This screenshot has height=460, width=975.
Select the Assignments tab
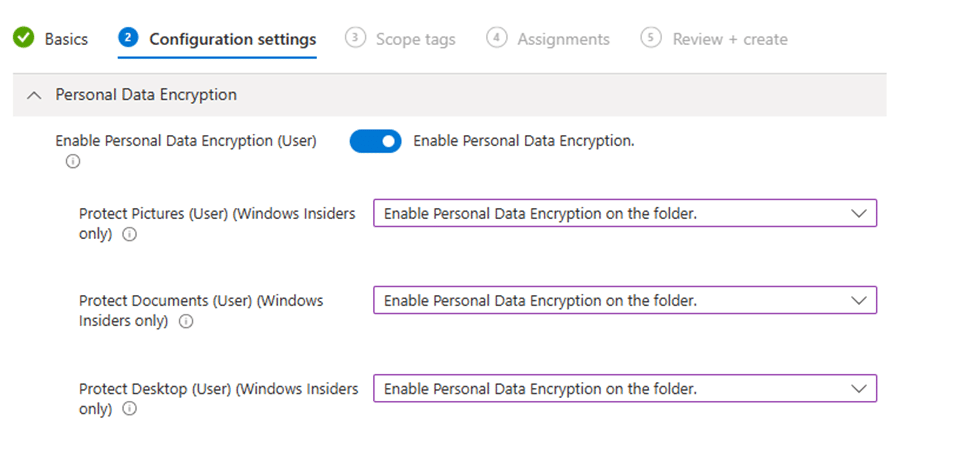coord(563,39)
